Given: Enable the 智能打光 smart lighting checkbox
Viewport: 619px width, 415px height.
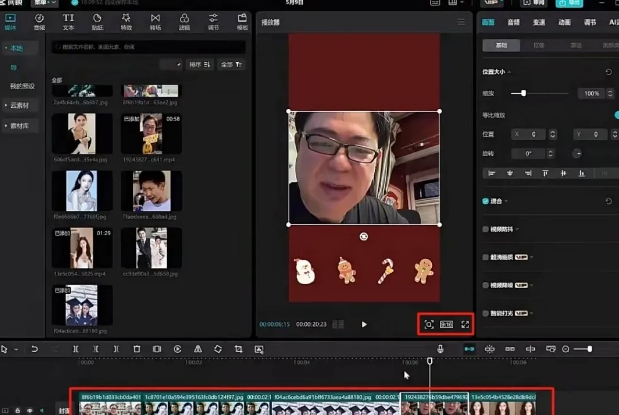Looking at the screenshot, I should tap(486, 314).
